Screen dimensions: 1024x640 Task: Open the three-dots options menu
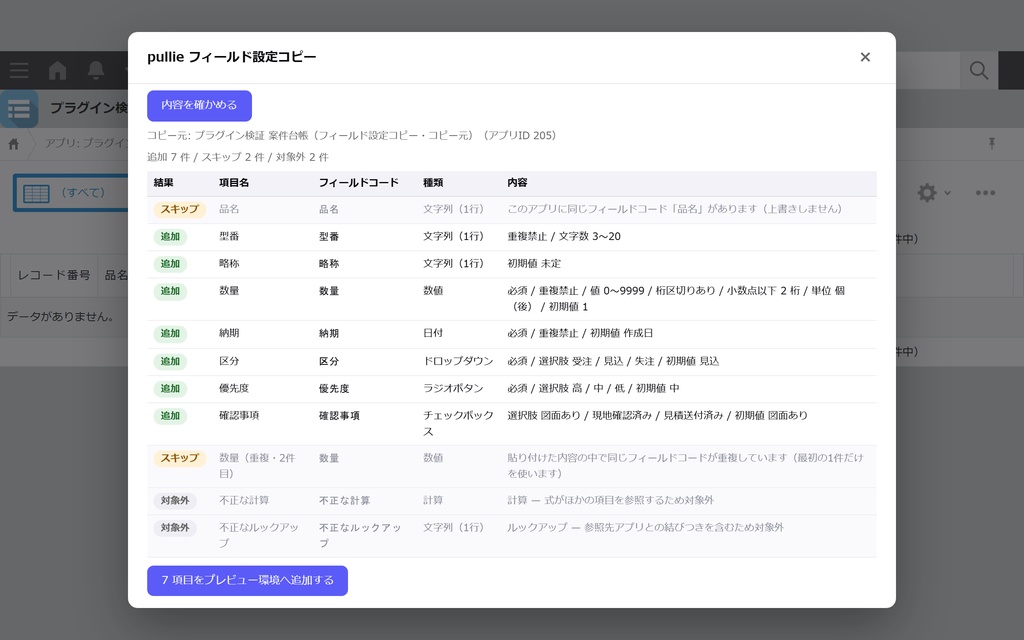pos(985,193)
